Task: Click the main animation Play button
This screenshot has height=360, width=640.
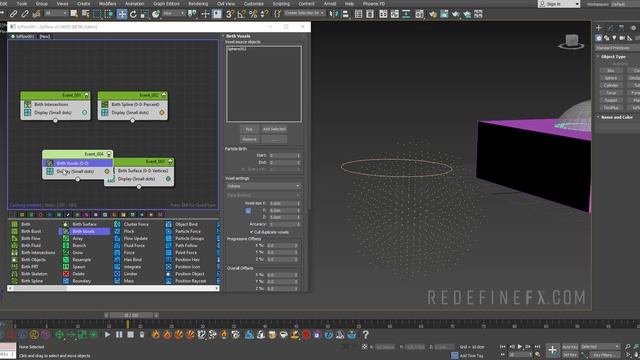Action: [520, 347]
